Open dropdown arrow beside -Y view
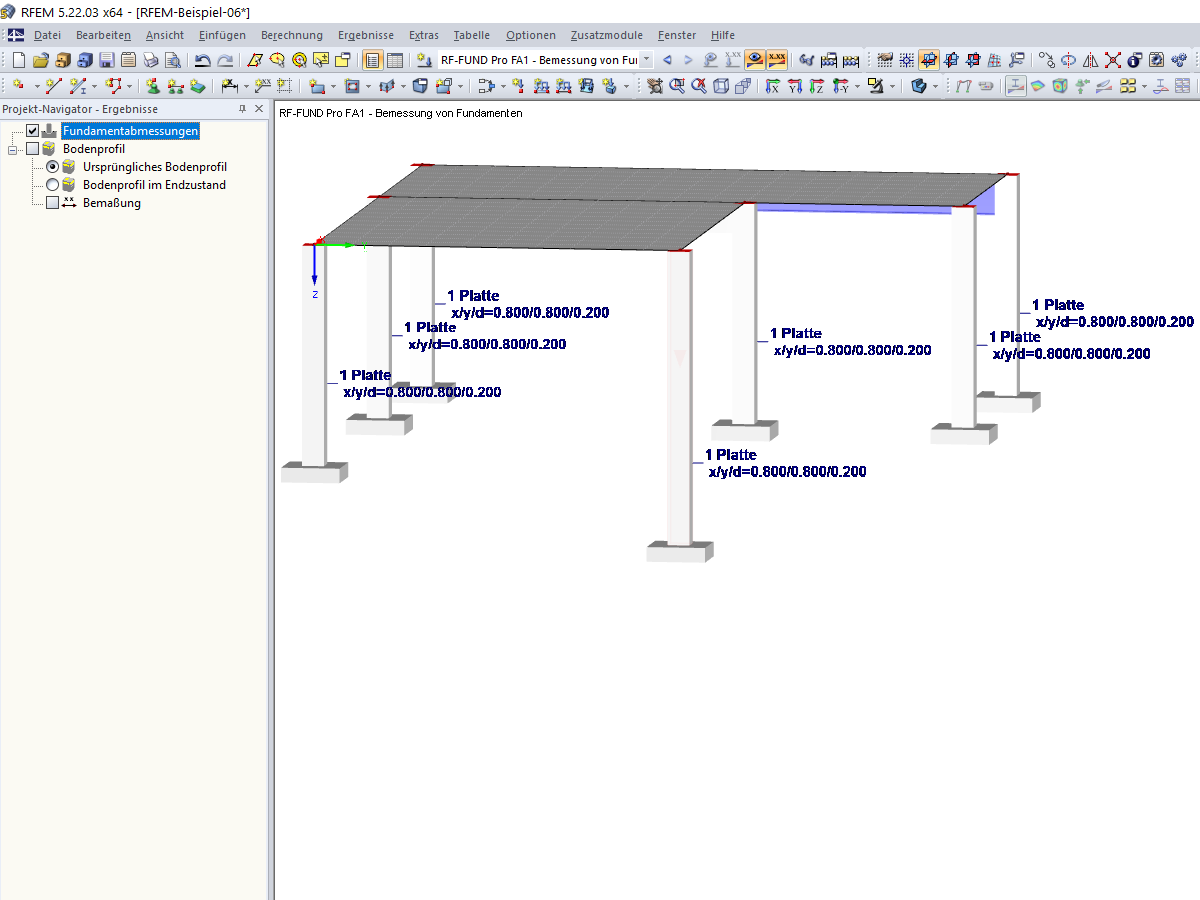Screen dimensions: 1200x900 (857, 86)
